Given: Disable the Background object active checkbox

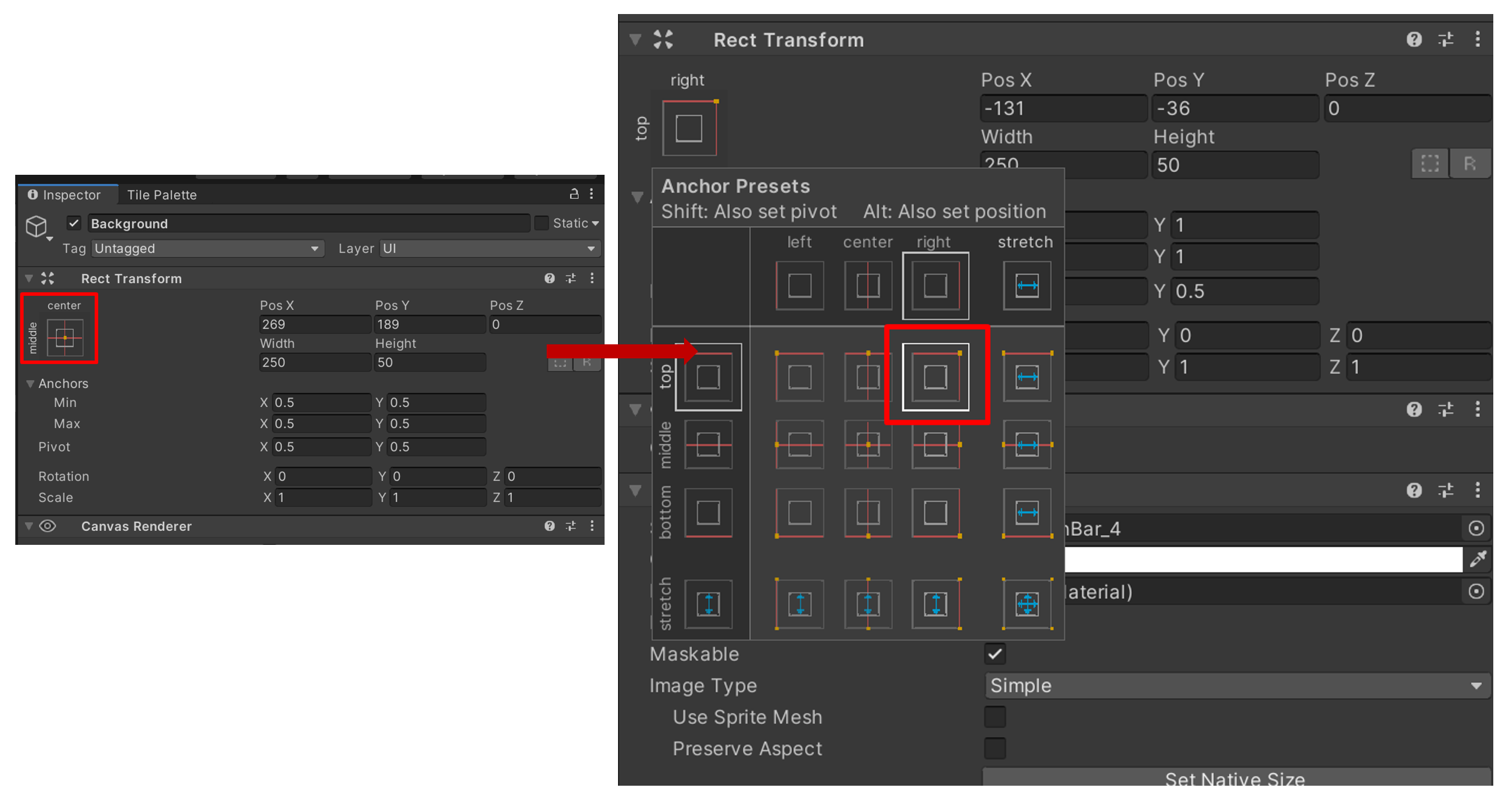Looking at the screenshot, I should click(x=74, y=223).
